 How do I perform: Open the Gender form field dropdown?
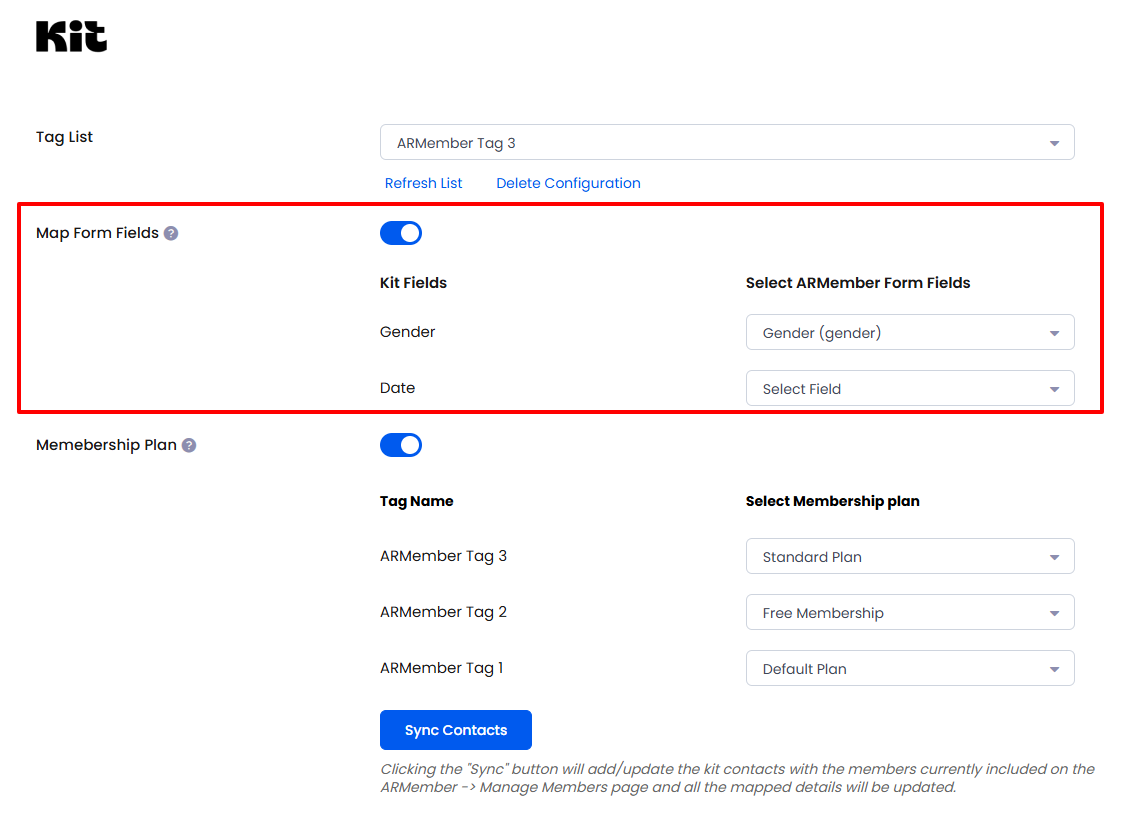tap(910, 333)
